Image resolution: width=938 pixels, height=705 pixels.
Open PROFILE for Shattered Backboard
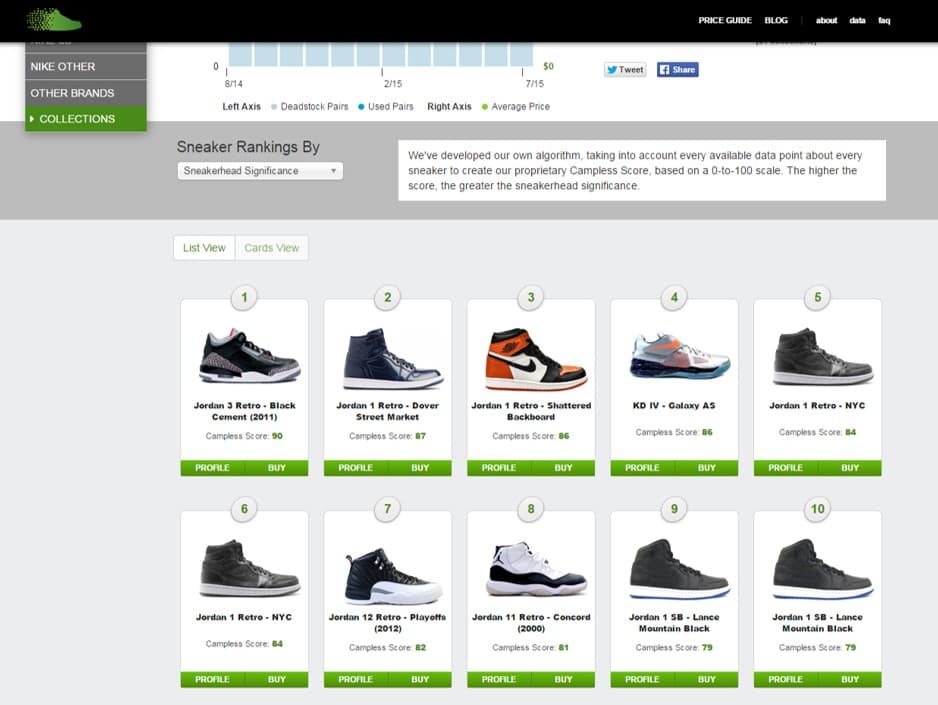pyautogui.click(x=499, y=468)
